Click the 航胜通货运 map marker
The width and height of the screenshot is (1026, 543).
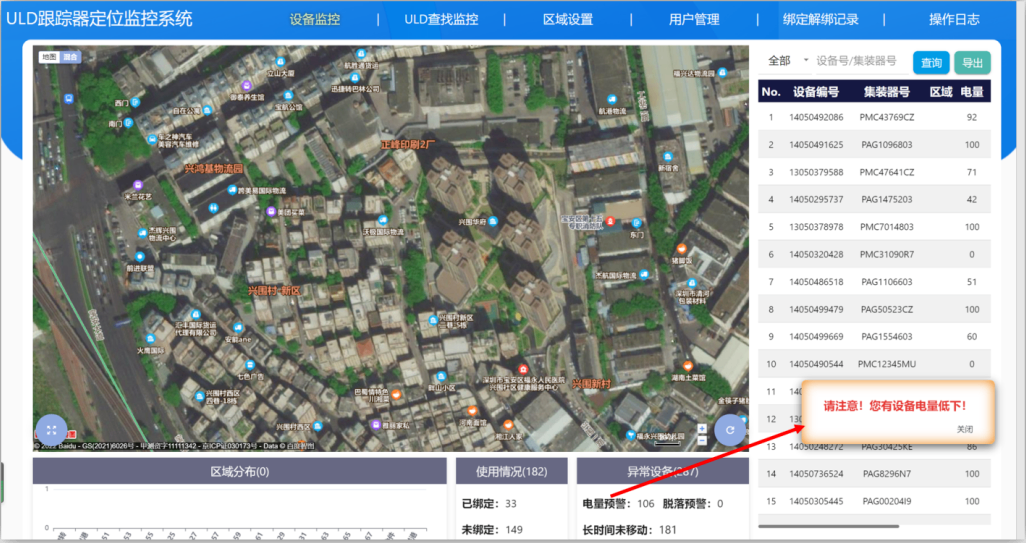(361, 54)
